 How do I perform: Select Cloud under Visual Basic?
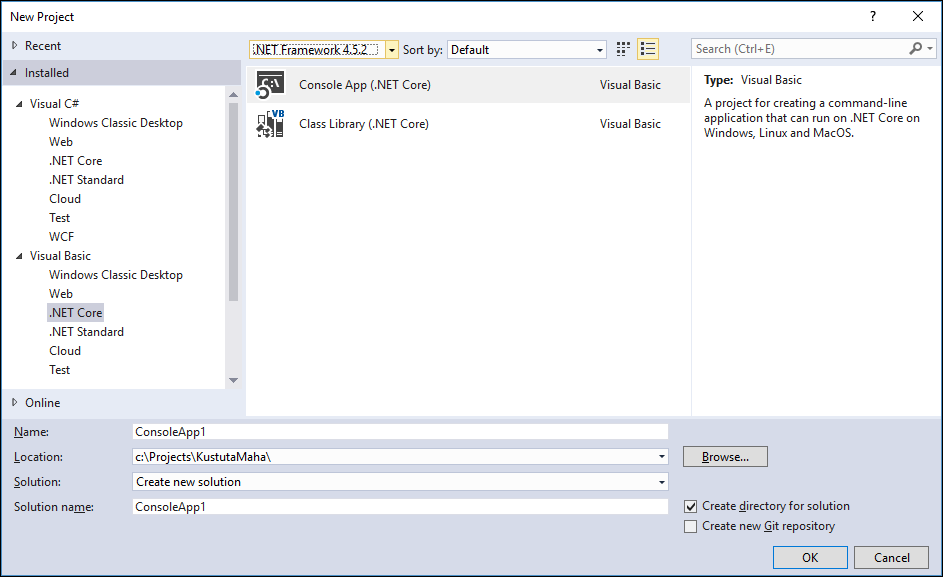pyautogui.click(x=65, y=351)
